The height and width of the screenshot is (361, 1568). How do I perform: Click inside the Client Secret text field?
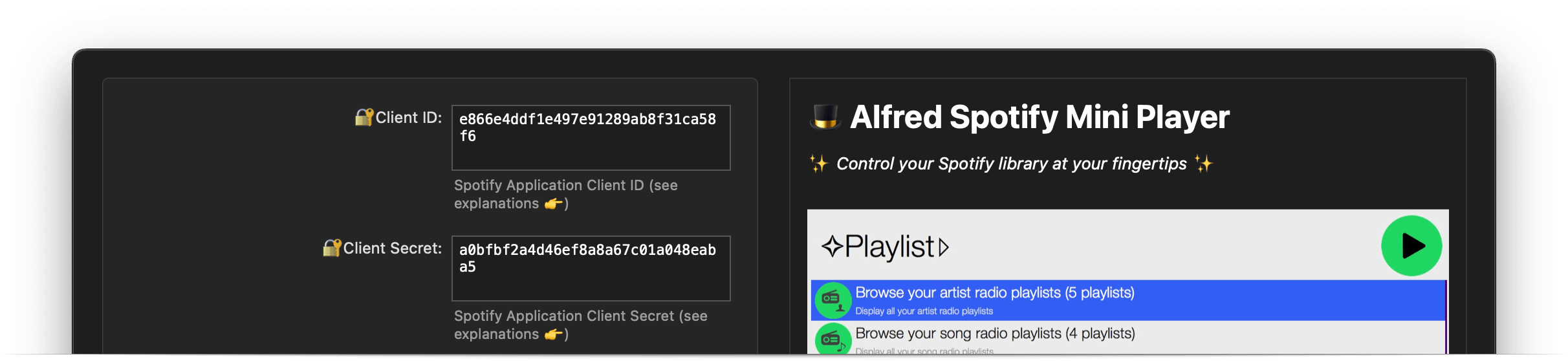pos(591,268)
